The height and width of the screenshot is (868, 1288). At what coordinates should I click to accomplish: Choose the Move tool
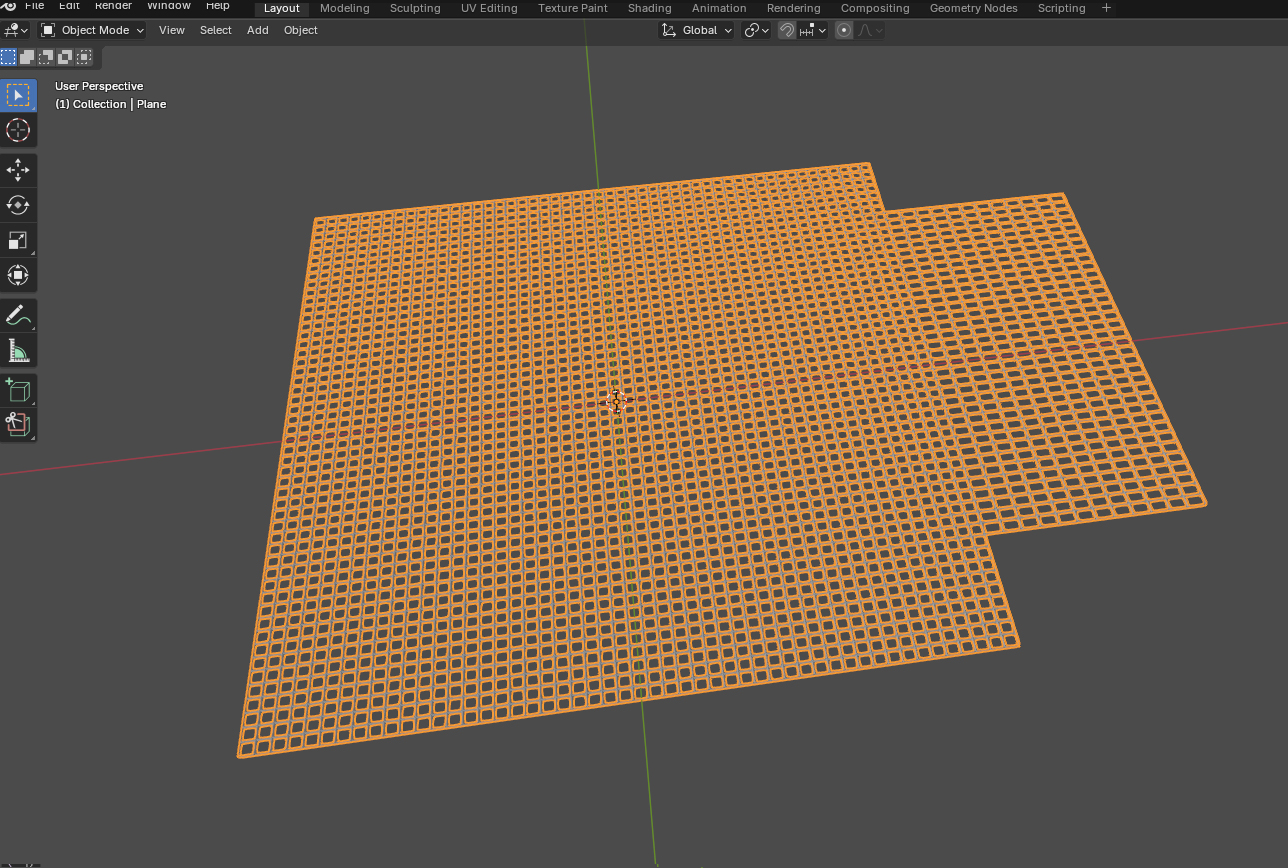click(x=18, y=171)
